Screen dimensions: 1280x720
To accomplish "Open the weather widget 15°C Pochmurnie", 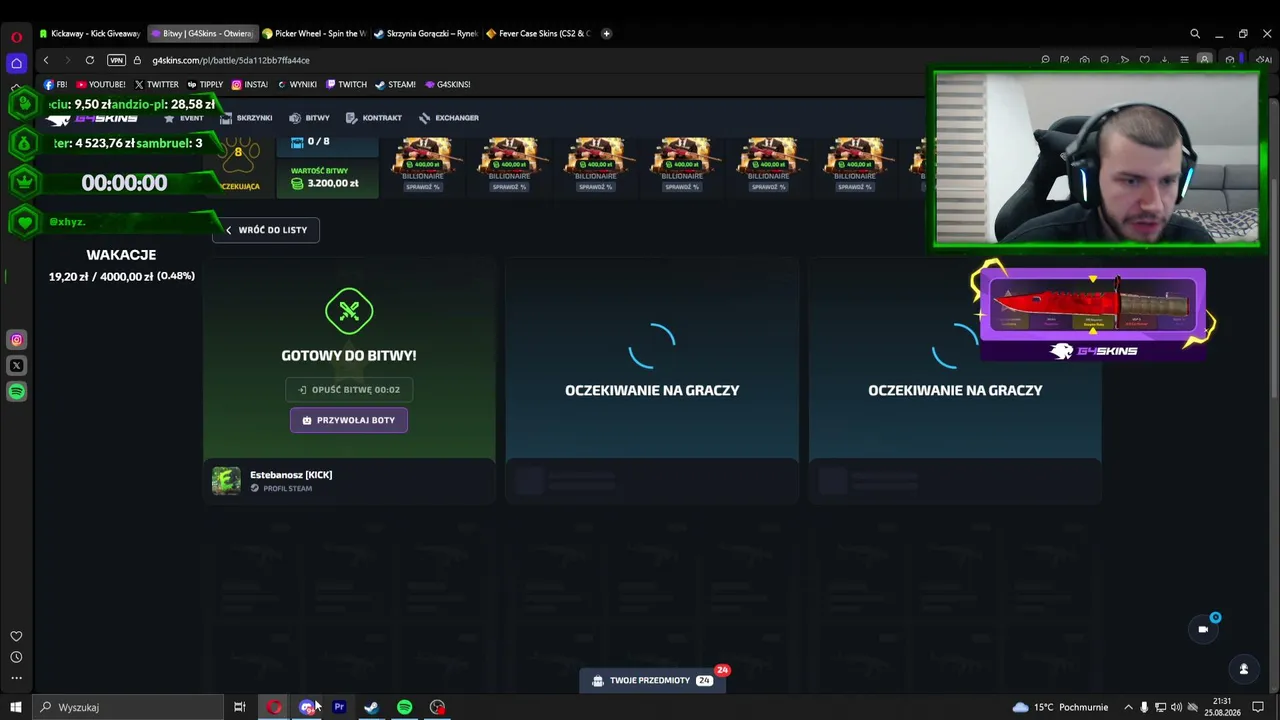I will [1060, 707].
